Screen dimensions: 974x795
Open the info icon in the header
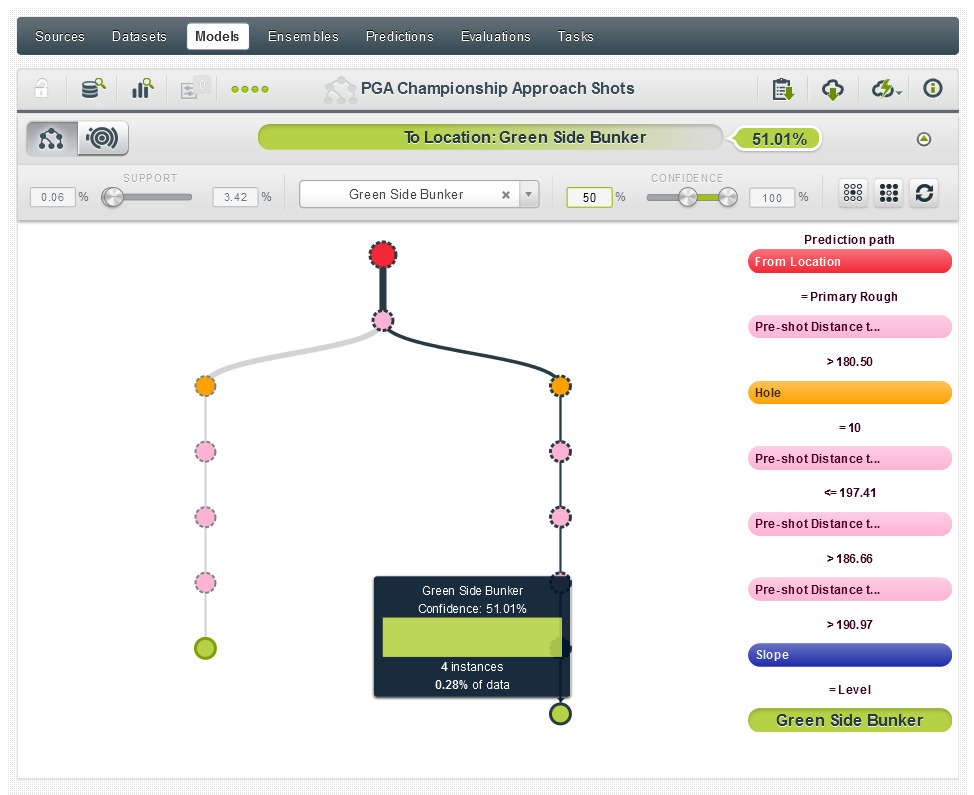pyautogui.click(x=932, y=88)
